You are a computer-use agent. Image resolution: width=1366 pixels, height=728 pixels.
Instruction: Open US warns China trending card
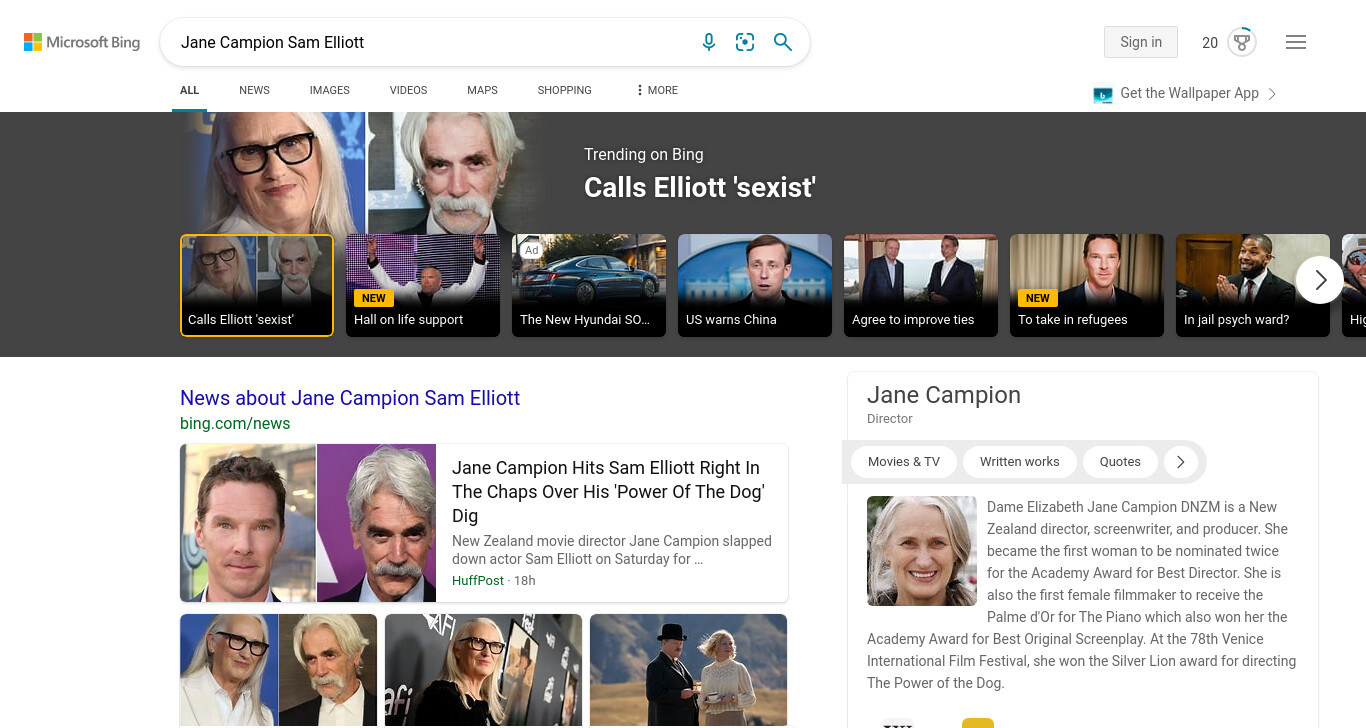(755, 285)
